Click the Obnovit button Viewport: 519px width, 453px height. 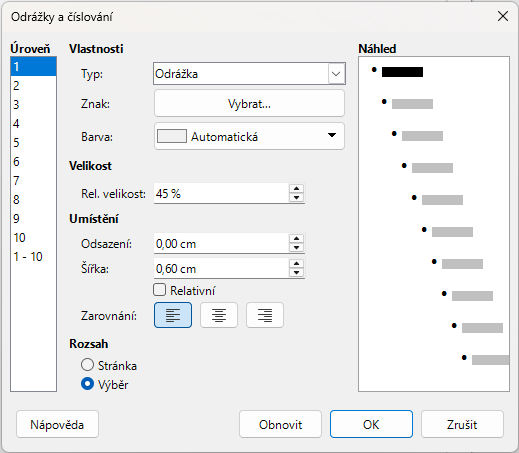click(x=280, y=424)
